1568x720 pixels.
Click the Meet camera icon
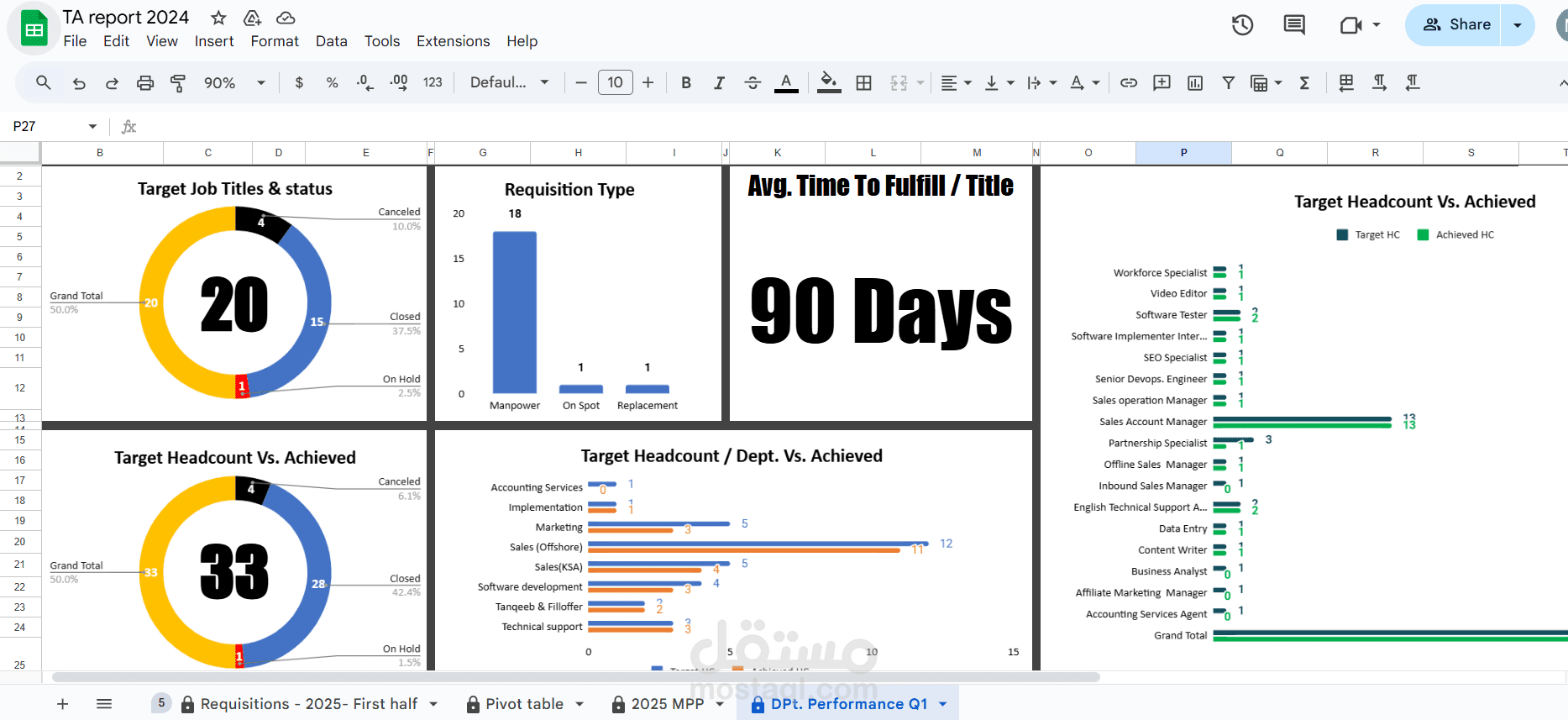click(1350, 25)
